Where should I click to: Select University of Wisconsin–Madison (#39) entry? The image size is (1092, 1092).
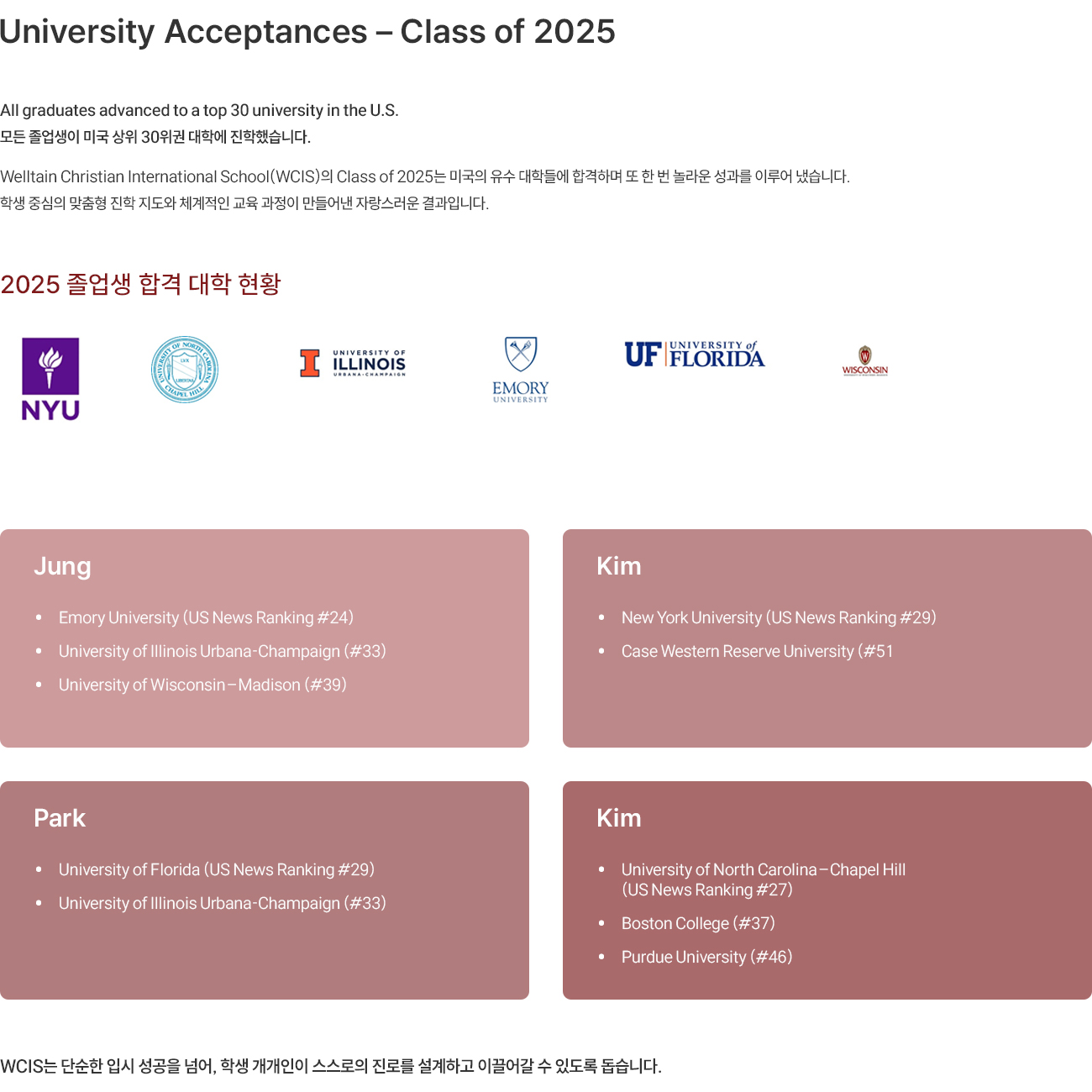202,685
